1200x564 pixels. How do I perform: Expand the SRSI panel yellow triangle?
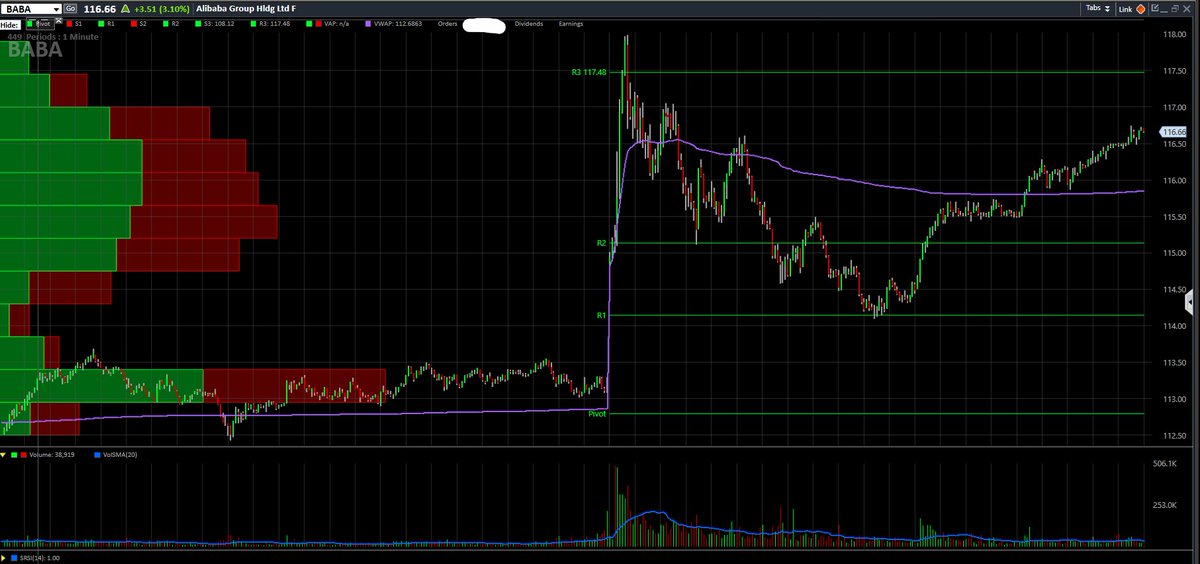coord(3,558)
